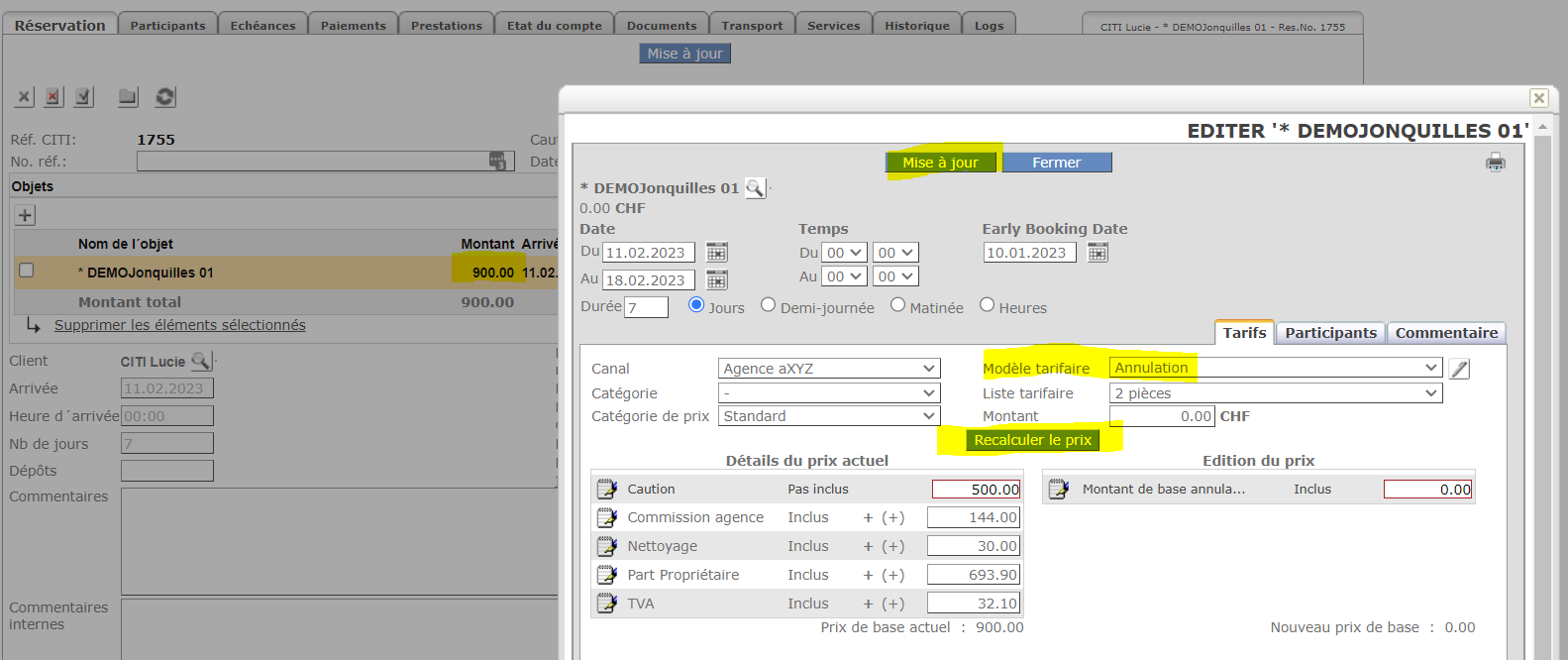Click the edit icon on the TVA row
This screenshot has width=1568, height=660.
tap(607, 604)
